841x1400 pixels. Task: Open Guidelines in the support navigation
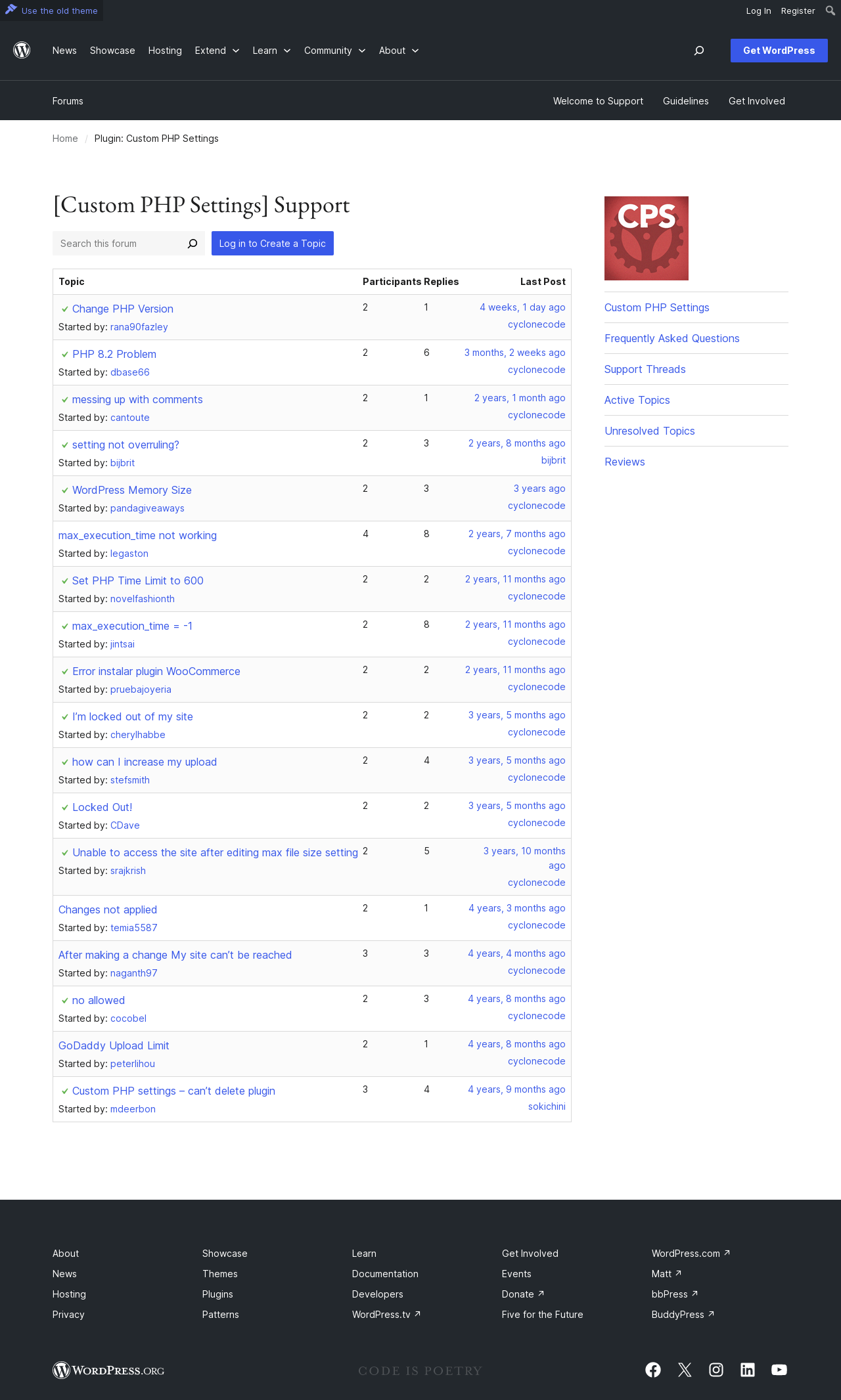coord(685,101)
